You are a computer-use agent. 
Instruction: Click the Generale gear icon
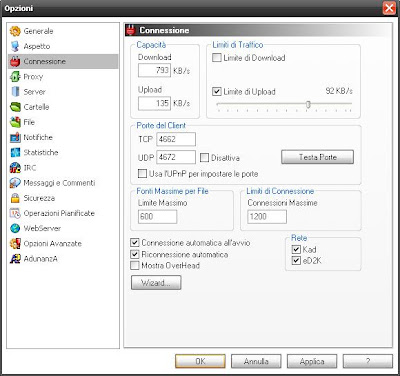click(15, 31)
